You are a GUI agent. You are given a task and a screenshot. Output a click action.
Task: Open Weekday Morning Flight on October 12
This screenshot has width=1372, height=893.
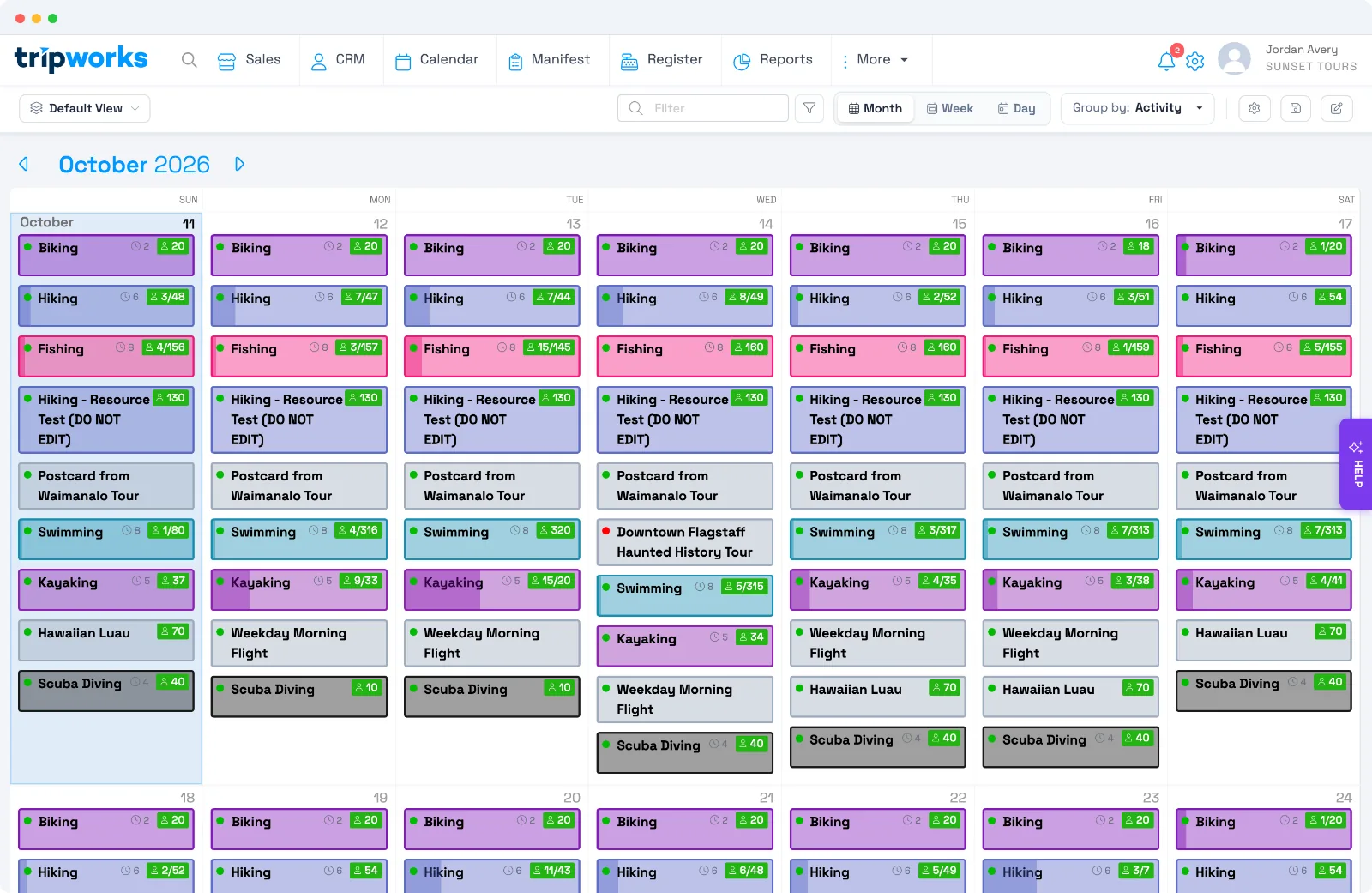pyautogui.click(x=299, y=643)
